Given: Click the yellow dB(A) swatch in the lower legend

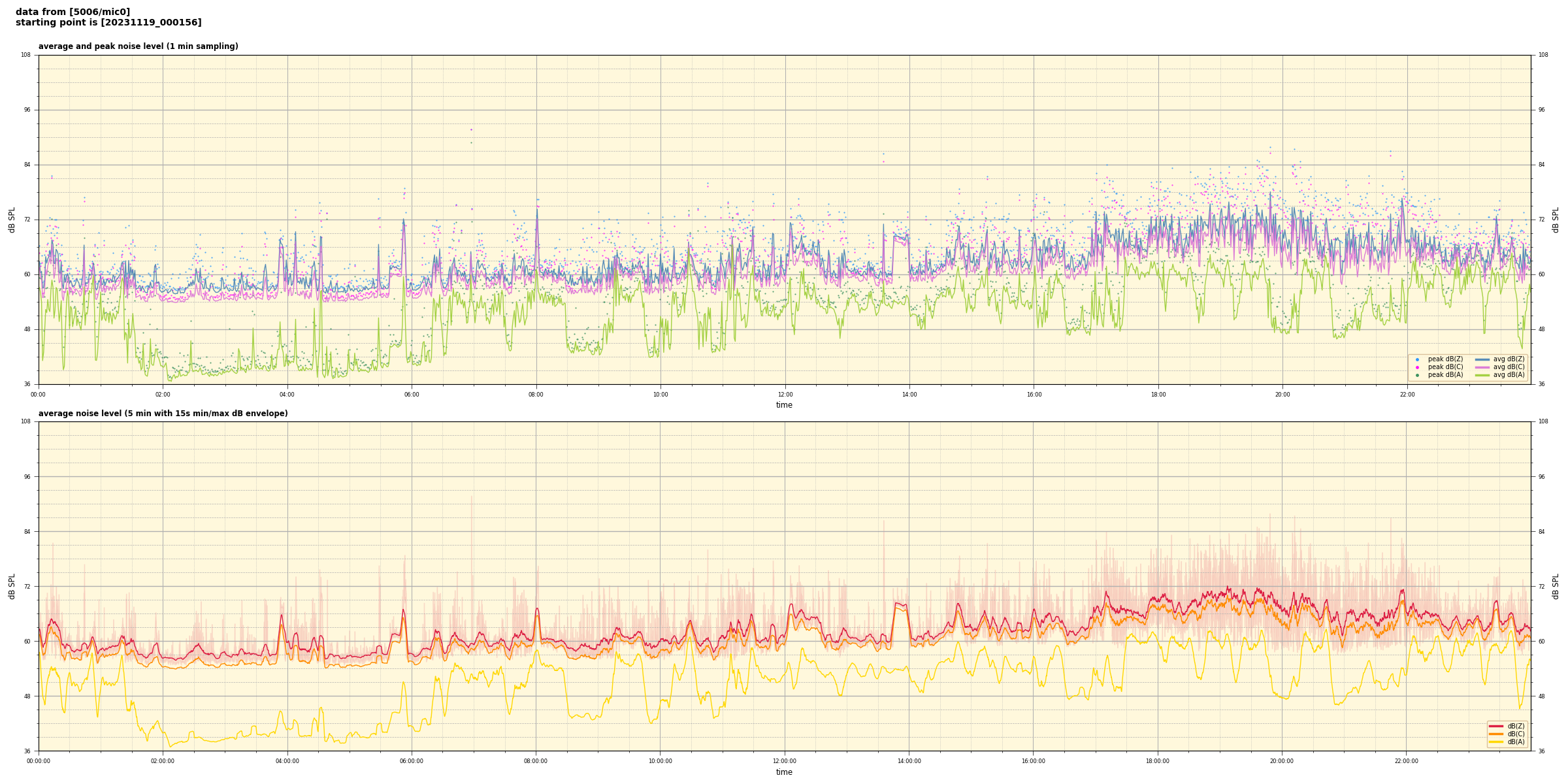Looking at the screenshot, I should tap(1496, 742).
